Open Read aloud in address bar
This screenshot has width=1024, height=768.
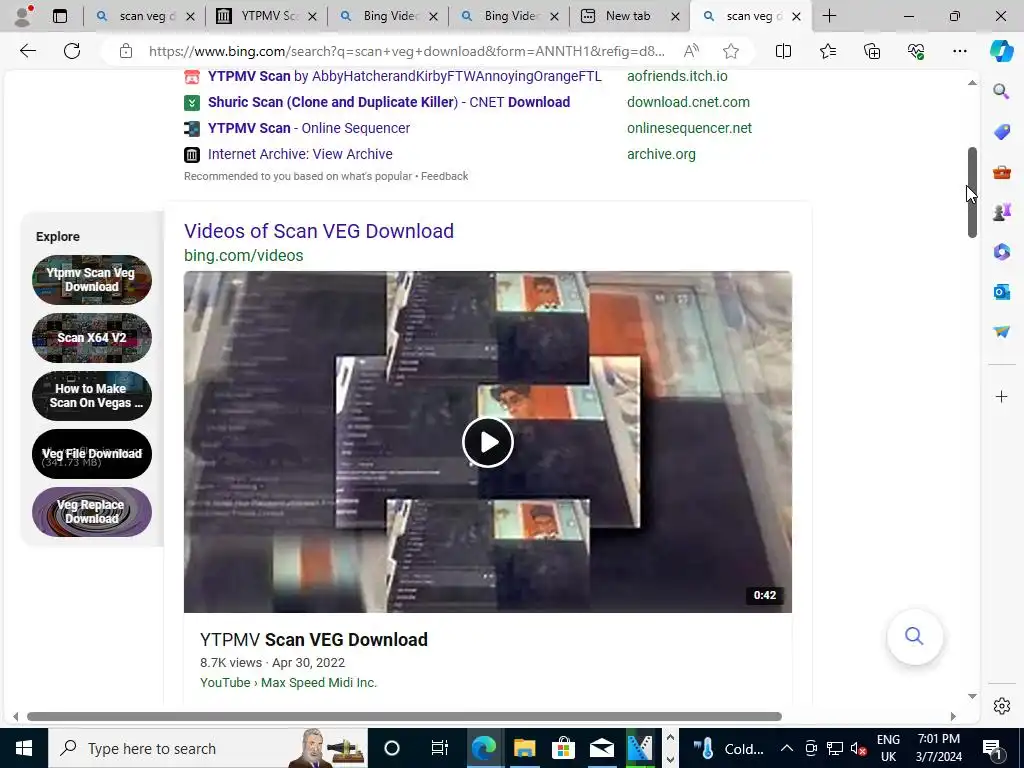[691, 51]
